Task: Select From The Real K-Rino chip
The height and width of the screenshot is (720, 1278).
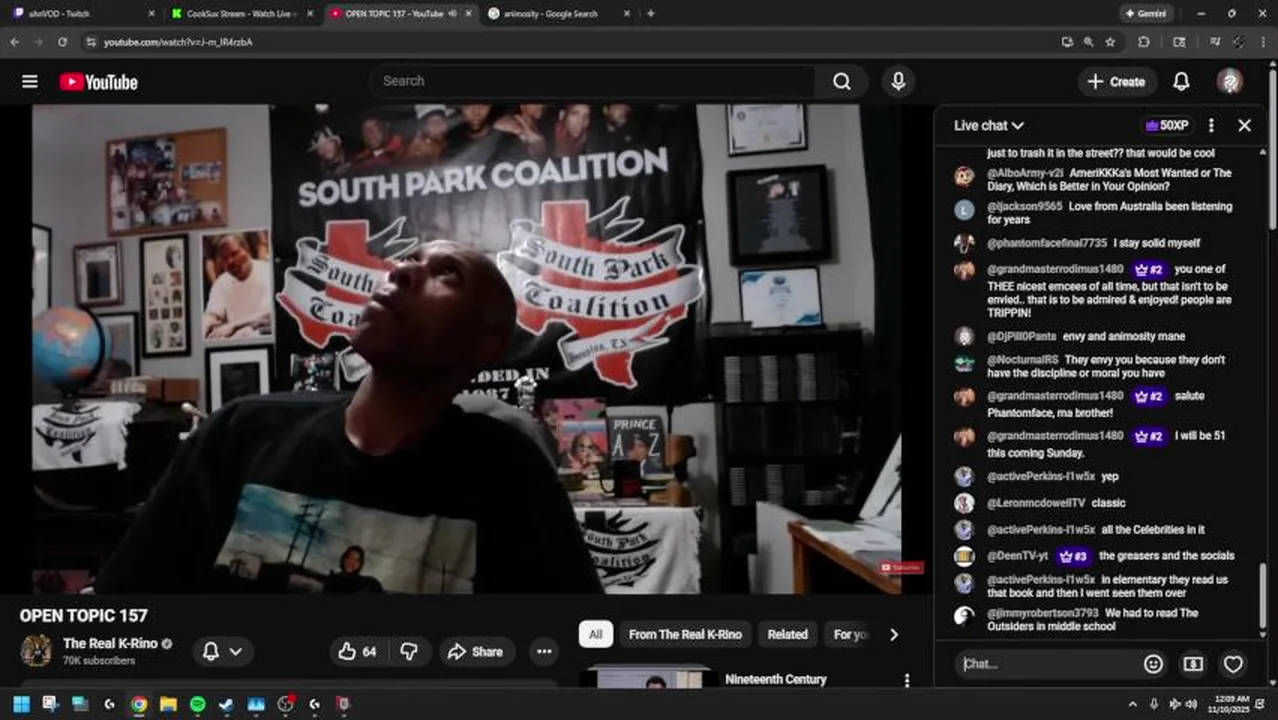Action: pyautogui.click(x=685, y=634)
